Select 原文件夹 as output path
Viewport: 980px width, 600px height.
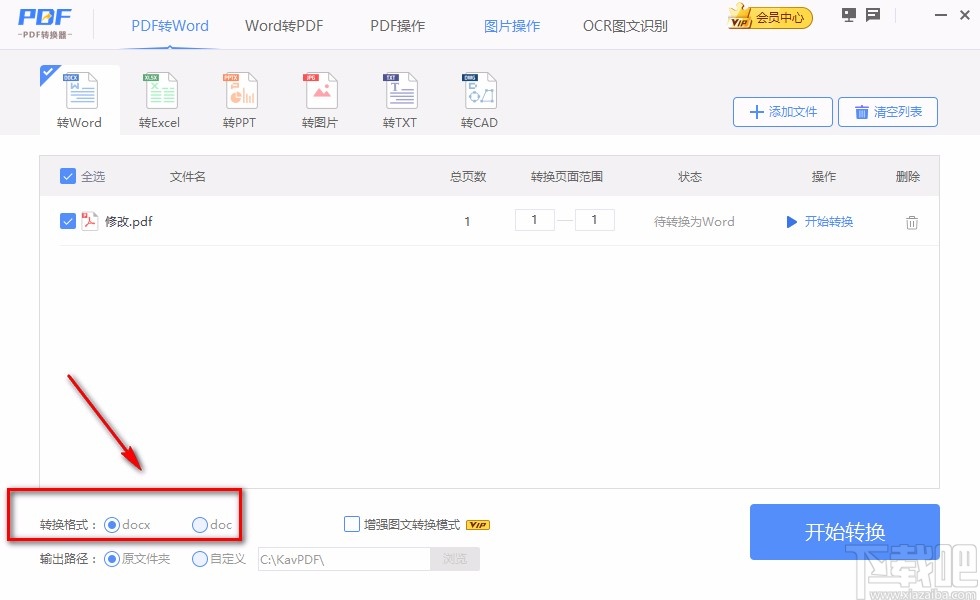coord(113,559)
